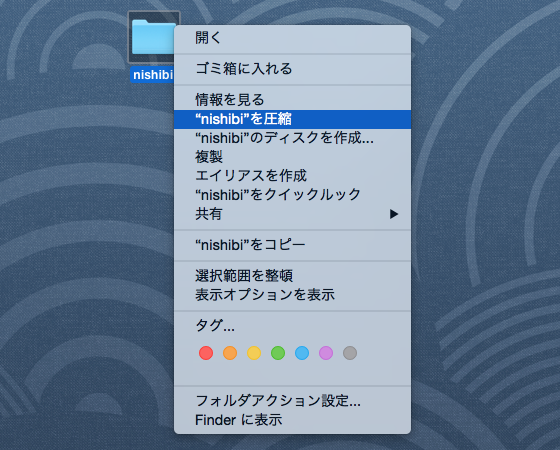
Task: Choose Finder に表示 menu item
Action: click(292, 420)
